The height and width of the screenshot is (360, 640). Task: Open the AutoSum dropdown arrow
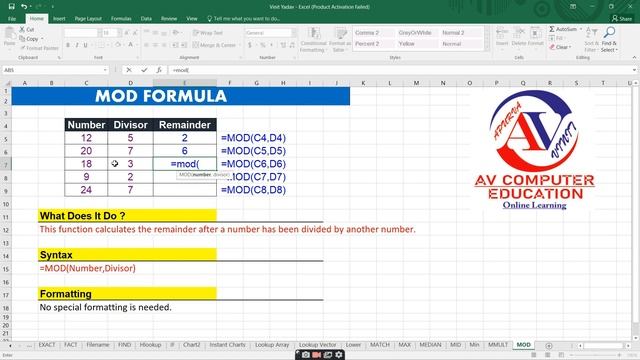pos(580,29)
